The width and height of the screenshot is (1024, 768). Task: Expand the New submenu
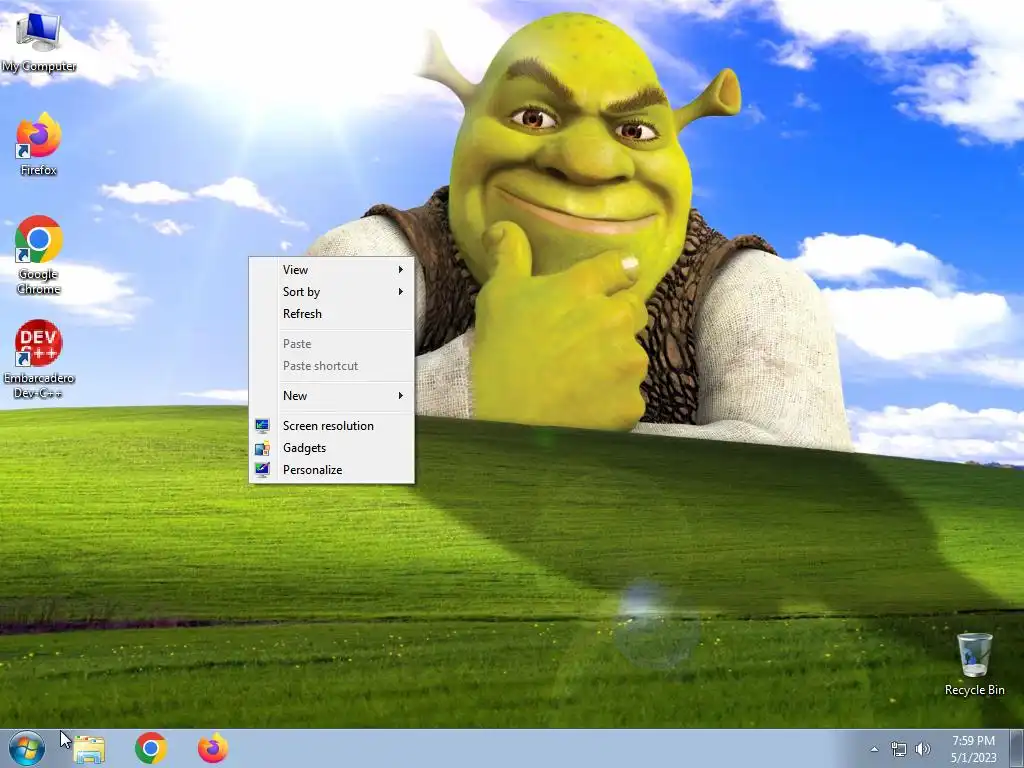click(x=332, y=396)
